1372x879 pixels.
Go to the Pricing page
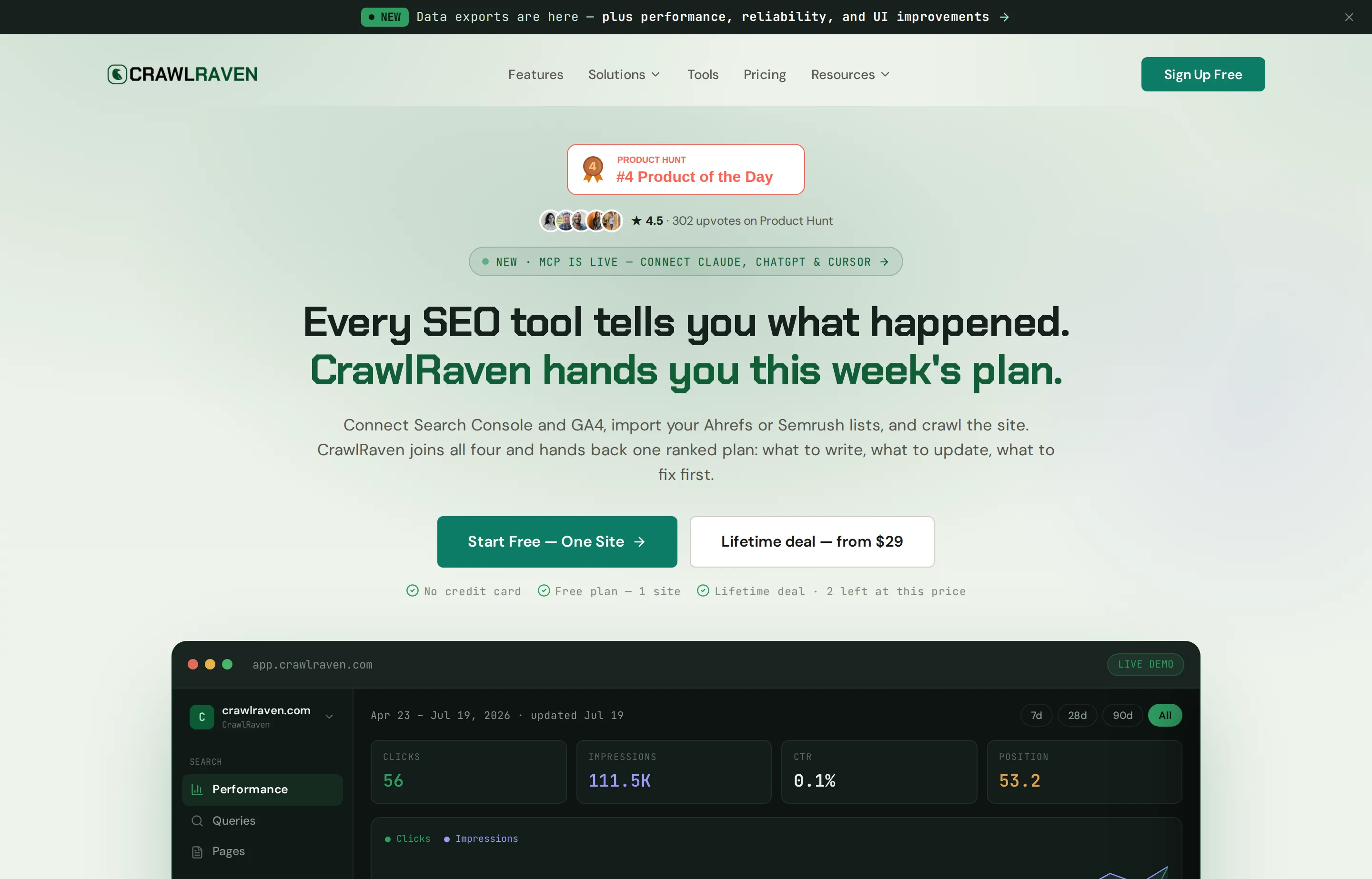765,75
